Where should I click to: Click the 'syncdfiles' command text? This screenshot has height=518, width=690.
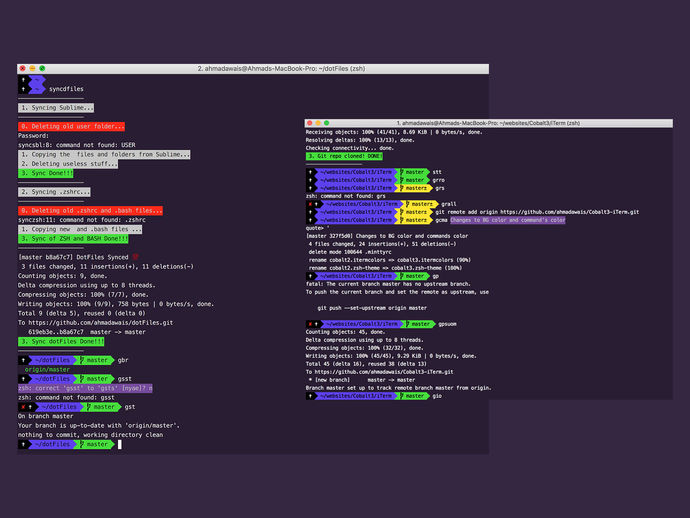(66, 89)
